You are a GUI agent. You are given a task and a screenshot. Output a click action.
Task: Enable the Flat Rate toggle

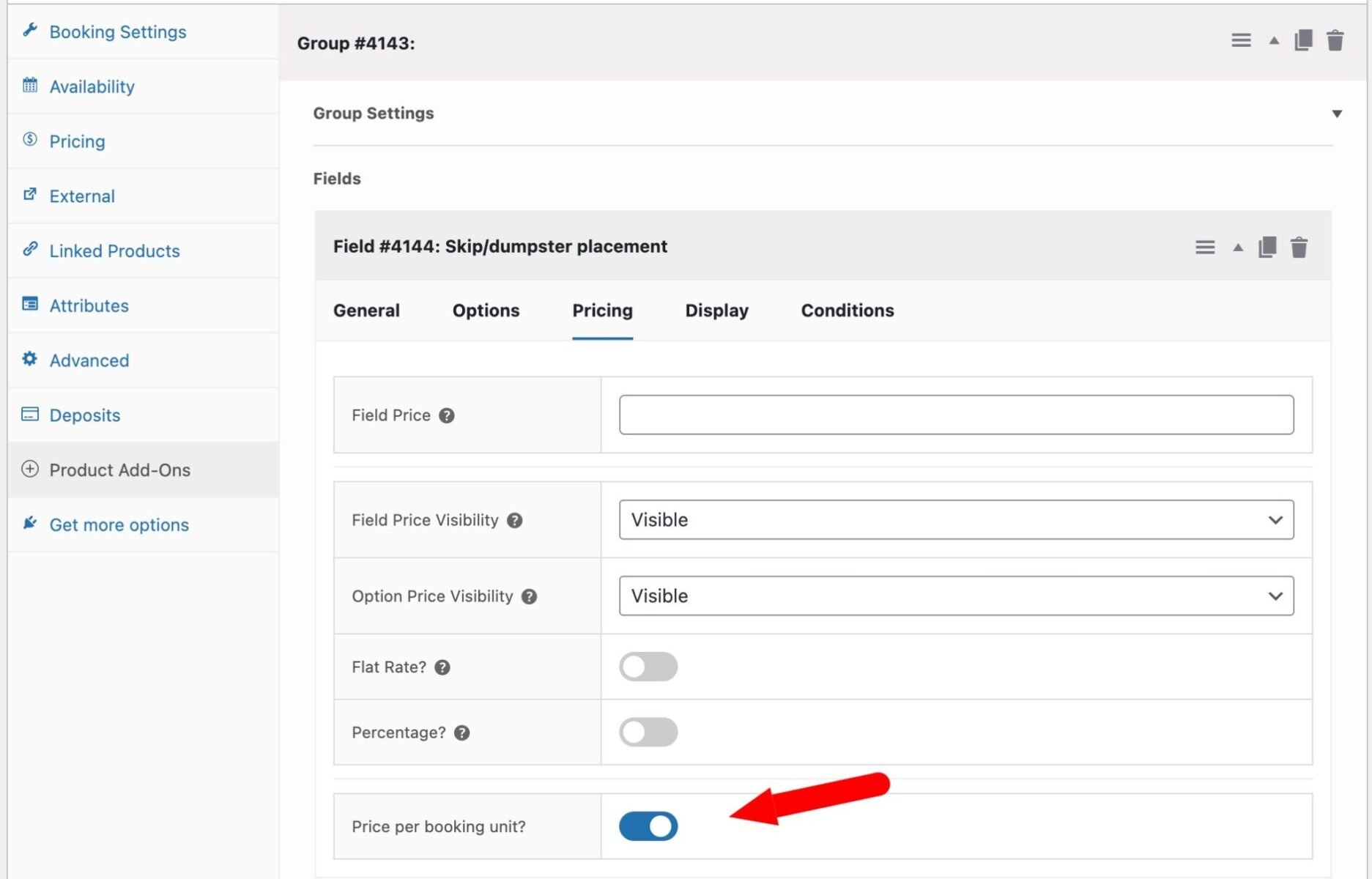(648, 667)
